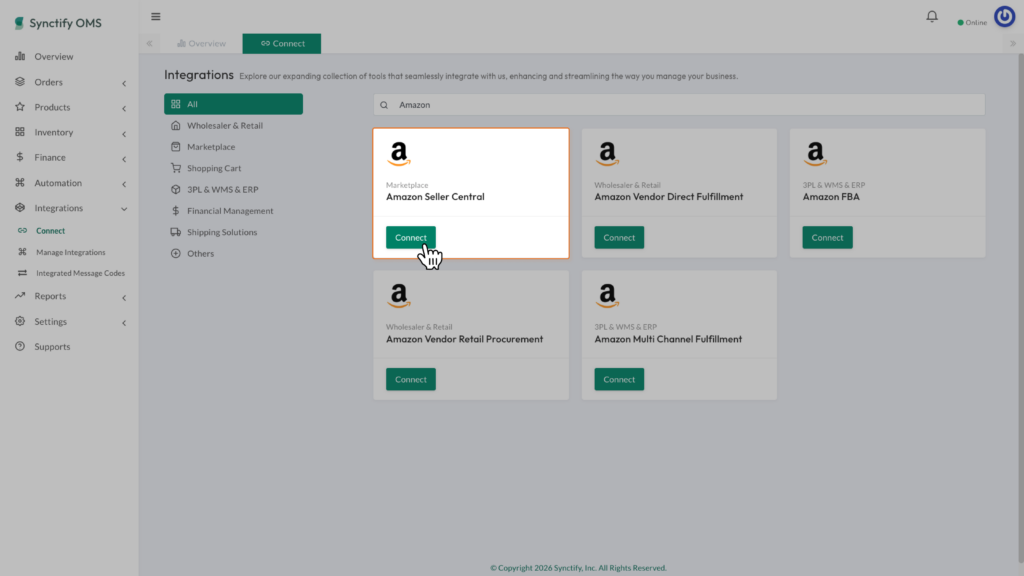The image size is (1024, 576).
Task: Click the Automation command sidebar icon
Action: click(x=20, y=183)
